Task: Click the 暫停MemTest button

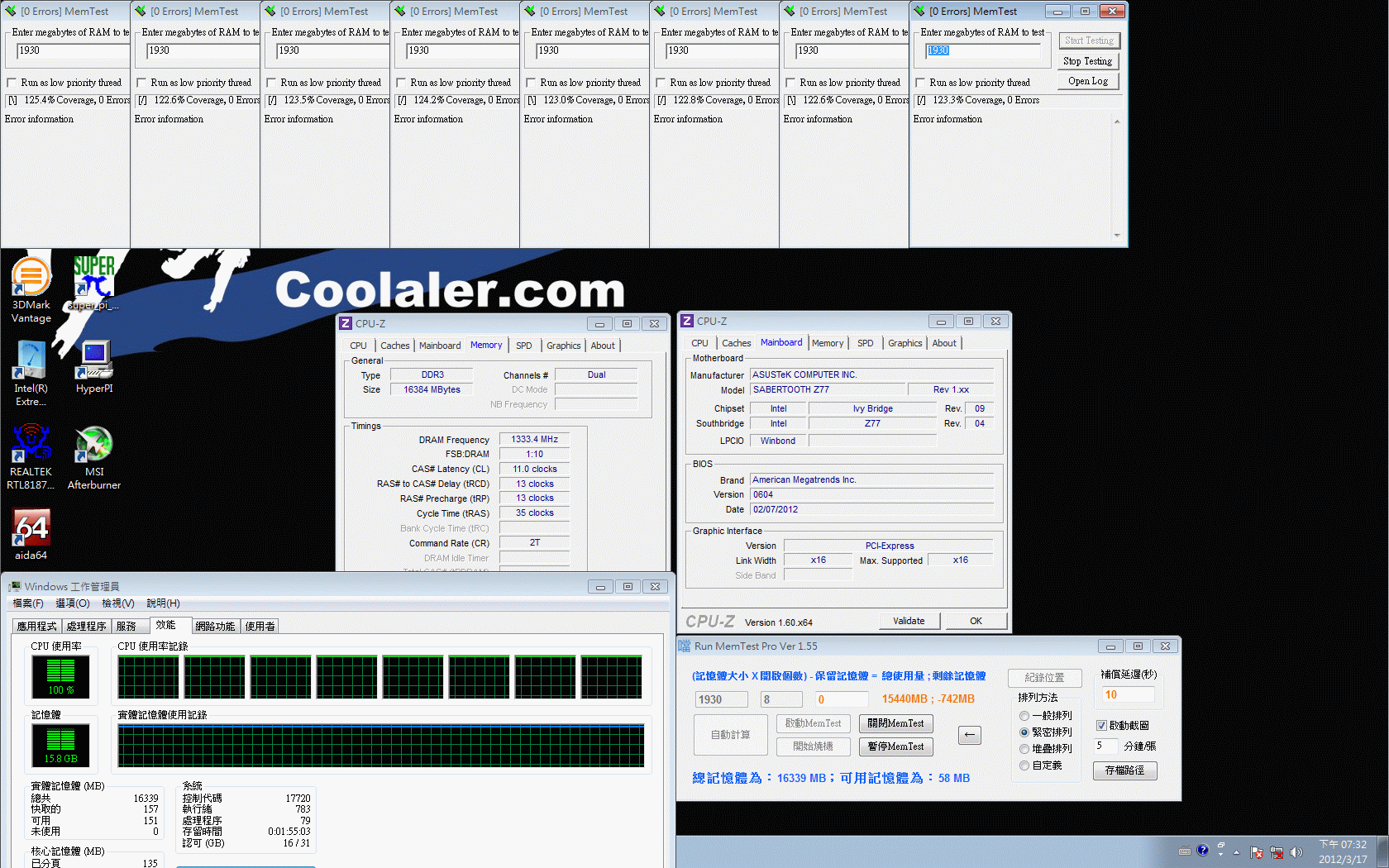Action: (895, 746)
